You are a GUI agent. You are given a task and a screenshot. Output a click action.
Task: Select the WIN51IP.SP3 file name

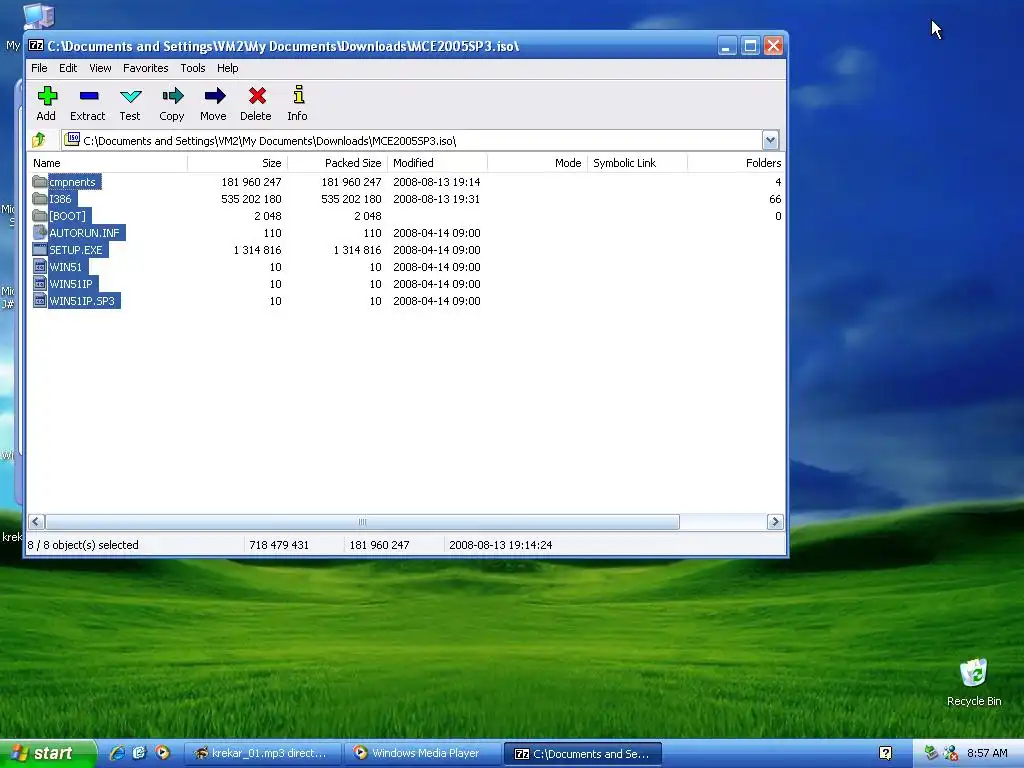(82, 301)
